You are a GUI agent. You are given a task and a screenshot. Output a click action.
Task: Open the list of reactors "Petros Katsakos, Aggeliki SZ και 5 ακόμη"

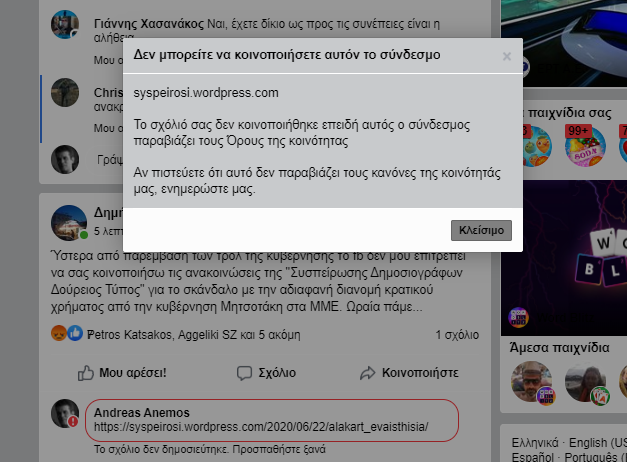click(x=194, y=335)
